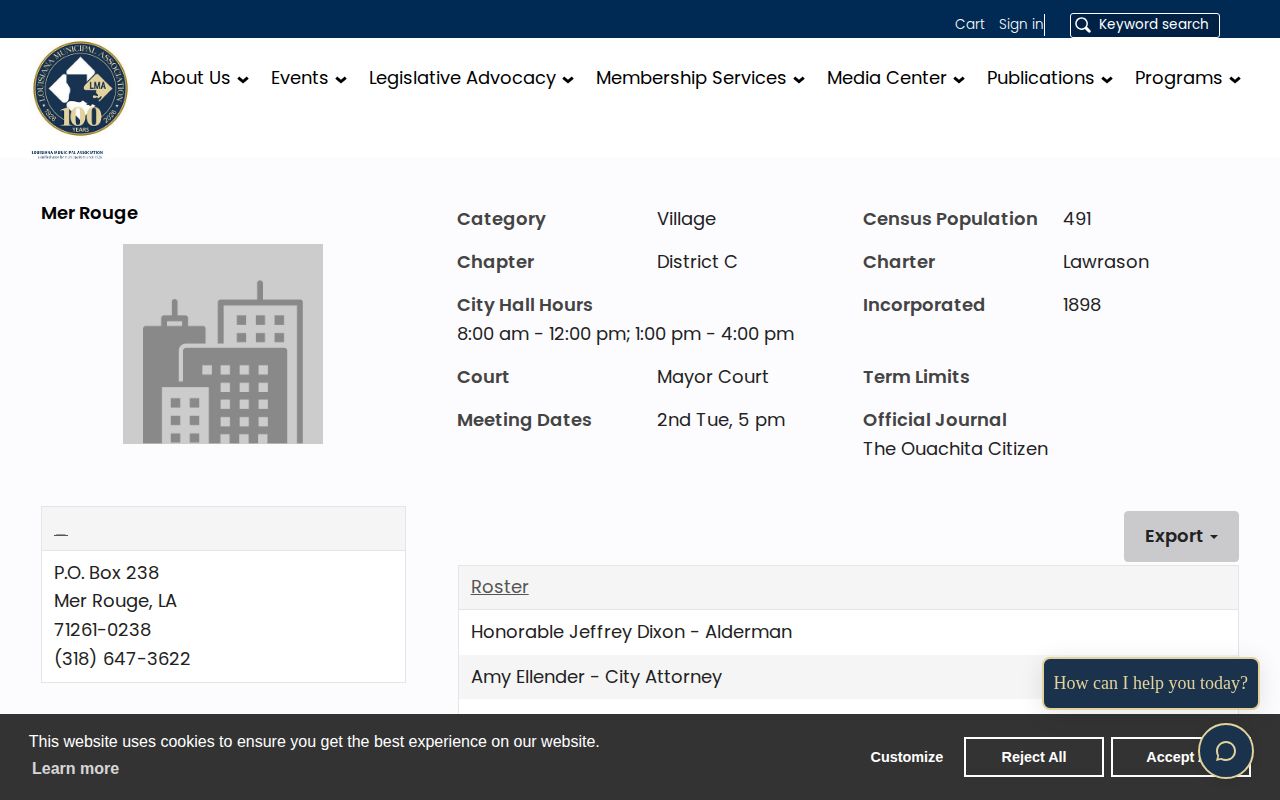The image size is (1280, 800).
Task: Expand the Legislative Advocacy menu
Action: pos(471,78)
